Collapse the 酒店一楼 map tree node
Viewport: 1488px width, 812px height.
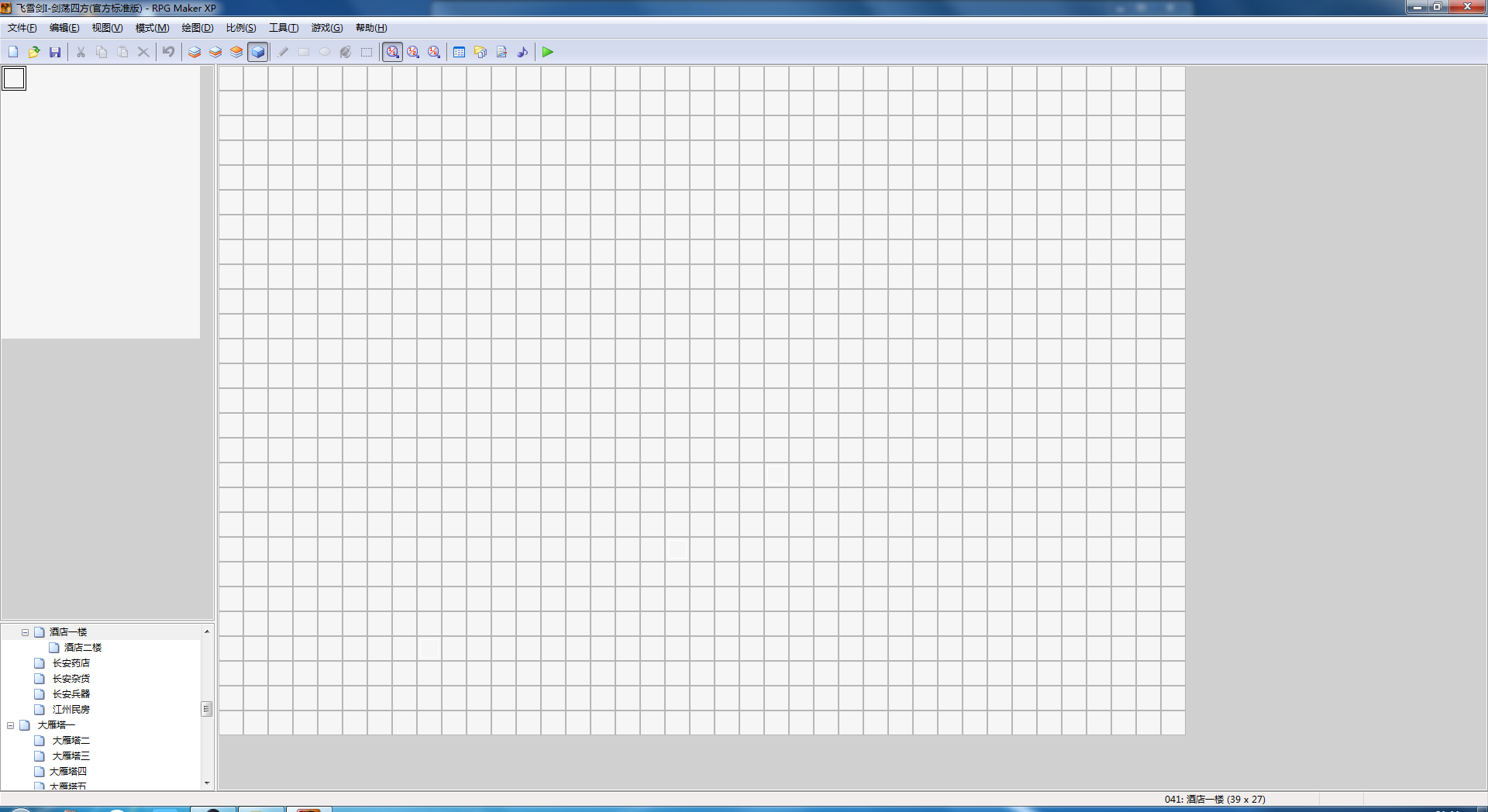point(25,632)
